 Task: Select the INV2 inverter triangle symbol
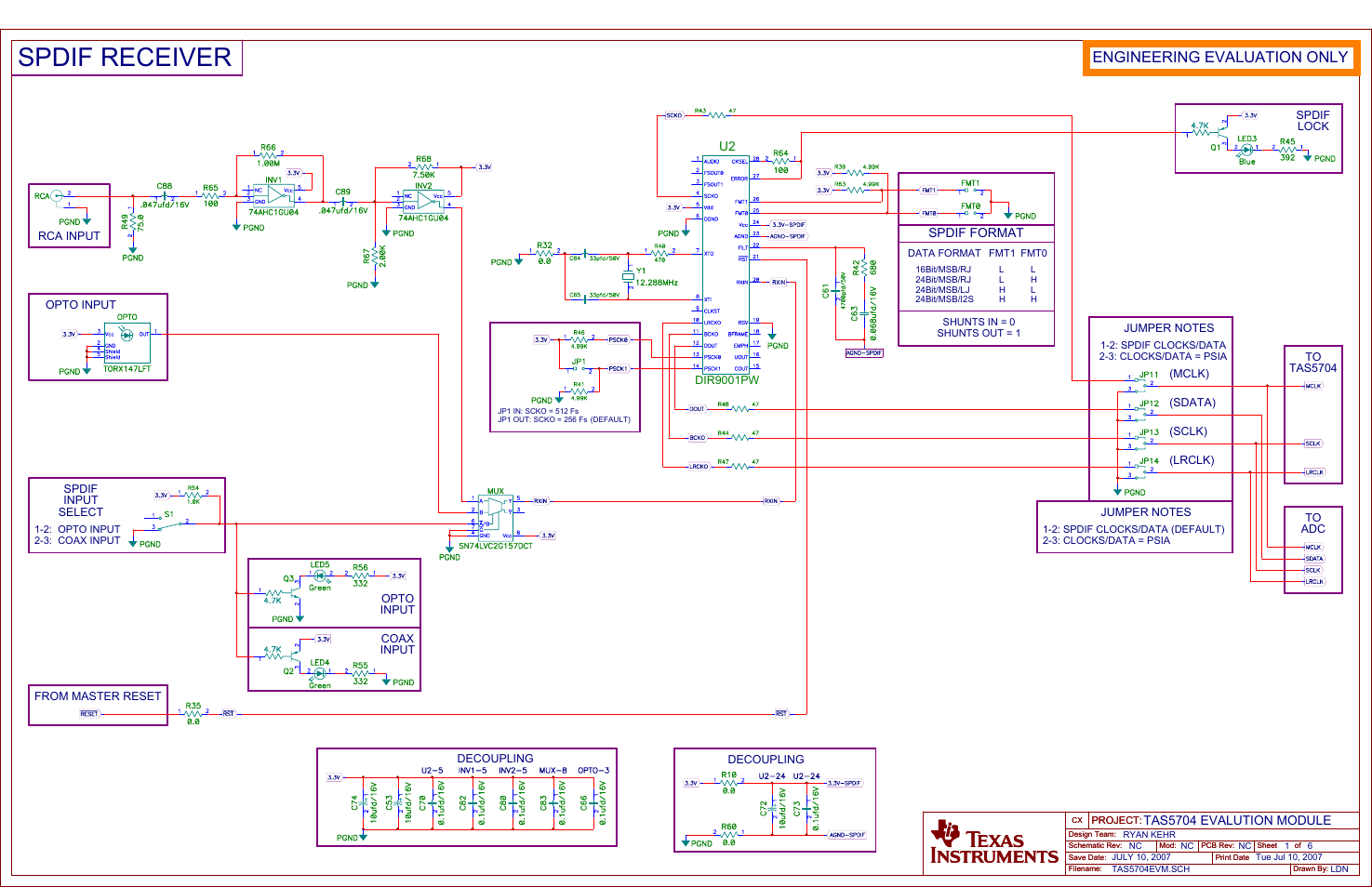tap(428, 200)
